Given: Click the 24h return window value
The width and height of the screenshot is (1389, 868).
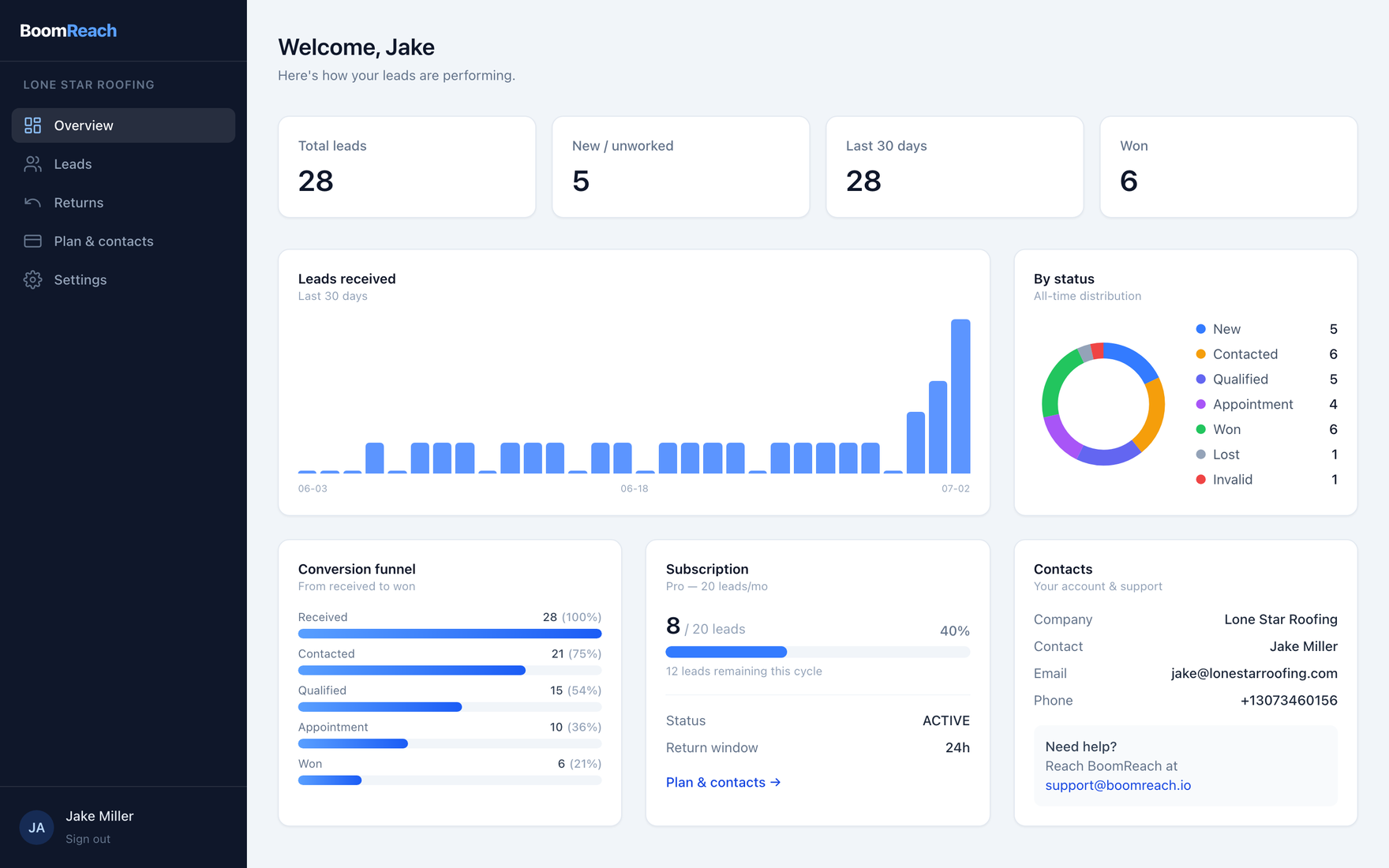Looking at the screenshot, I should tap(957, 747).
